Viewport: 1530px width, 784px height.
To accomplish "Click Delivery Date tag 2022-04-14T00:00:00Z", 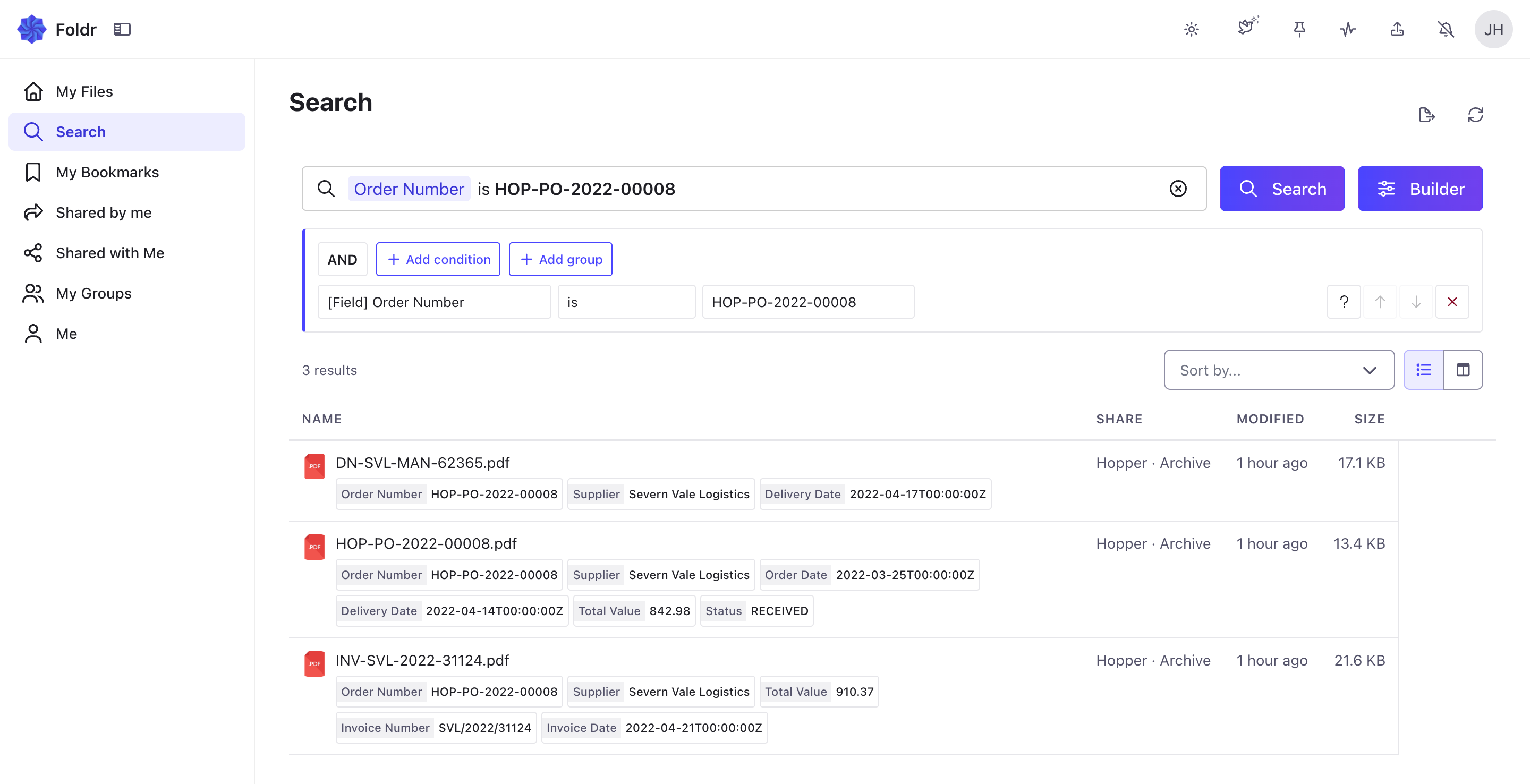I will tap(452, 610).
